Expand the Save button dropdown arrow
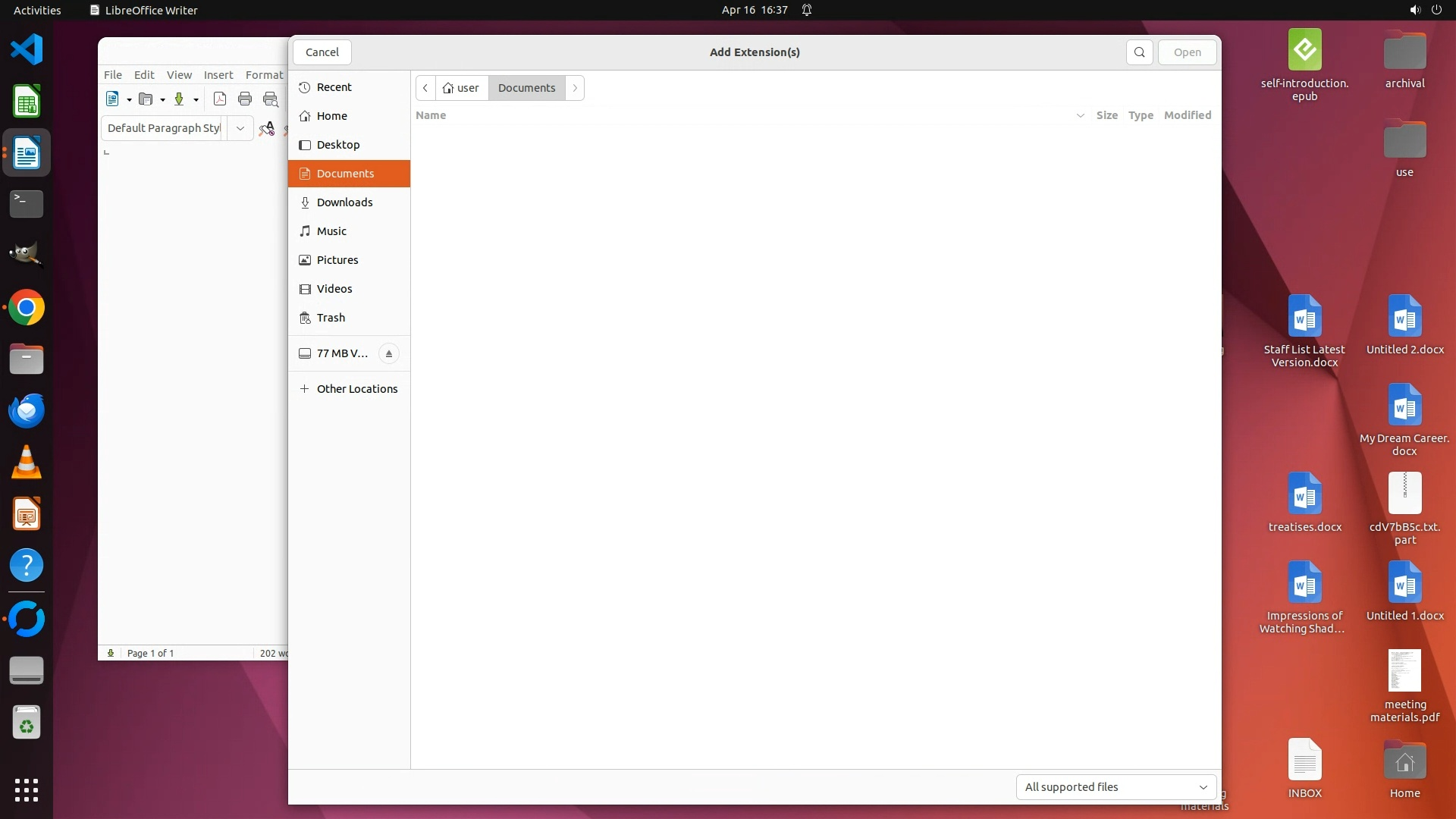This screenshot has height=819, width=1456. pyautogui.click(x=196, y=99)
